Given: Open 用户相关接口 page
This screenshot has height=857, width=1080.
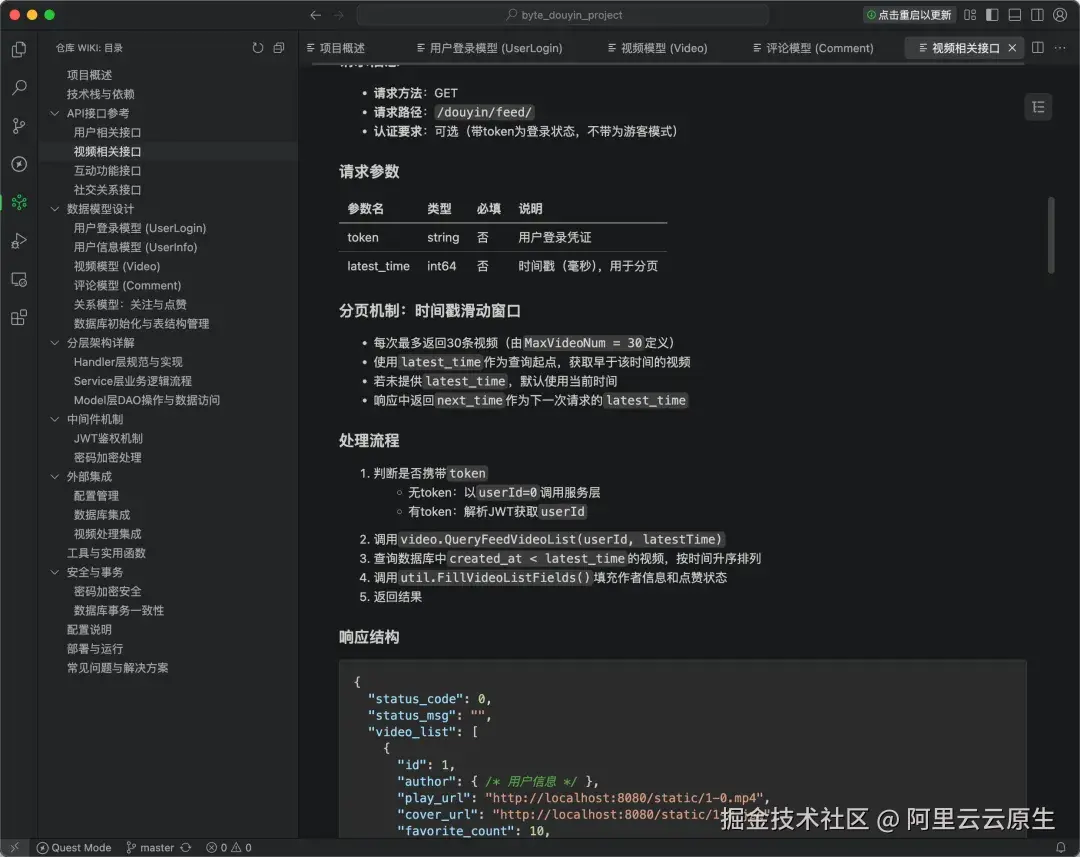Looking at the screenshot, I should click(107, 132).
